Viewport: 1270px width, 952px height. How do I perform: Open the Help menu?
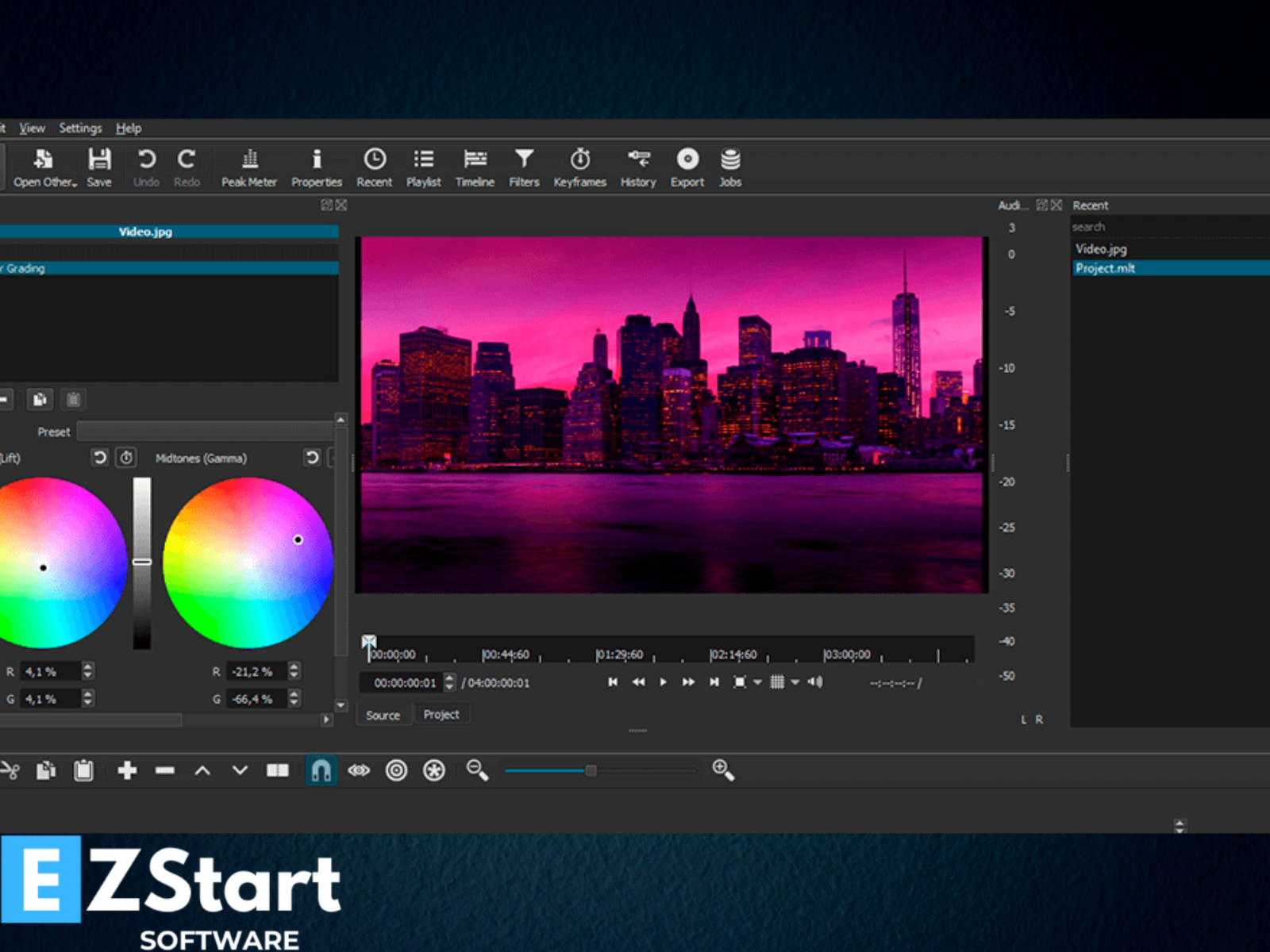[129, 129]
